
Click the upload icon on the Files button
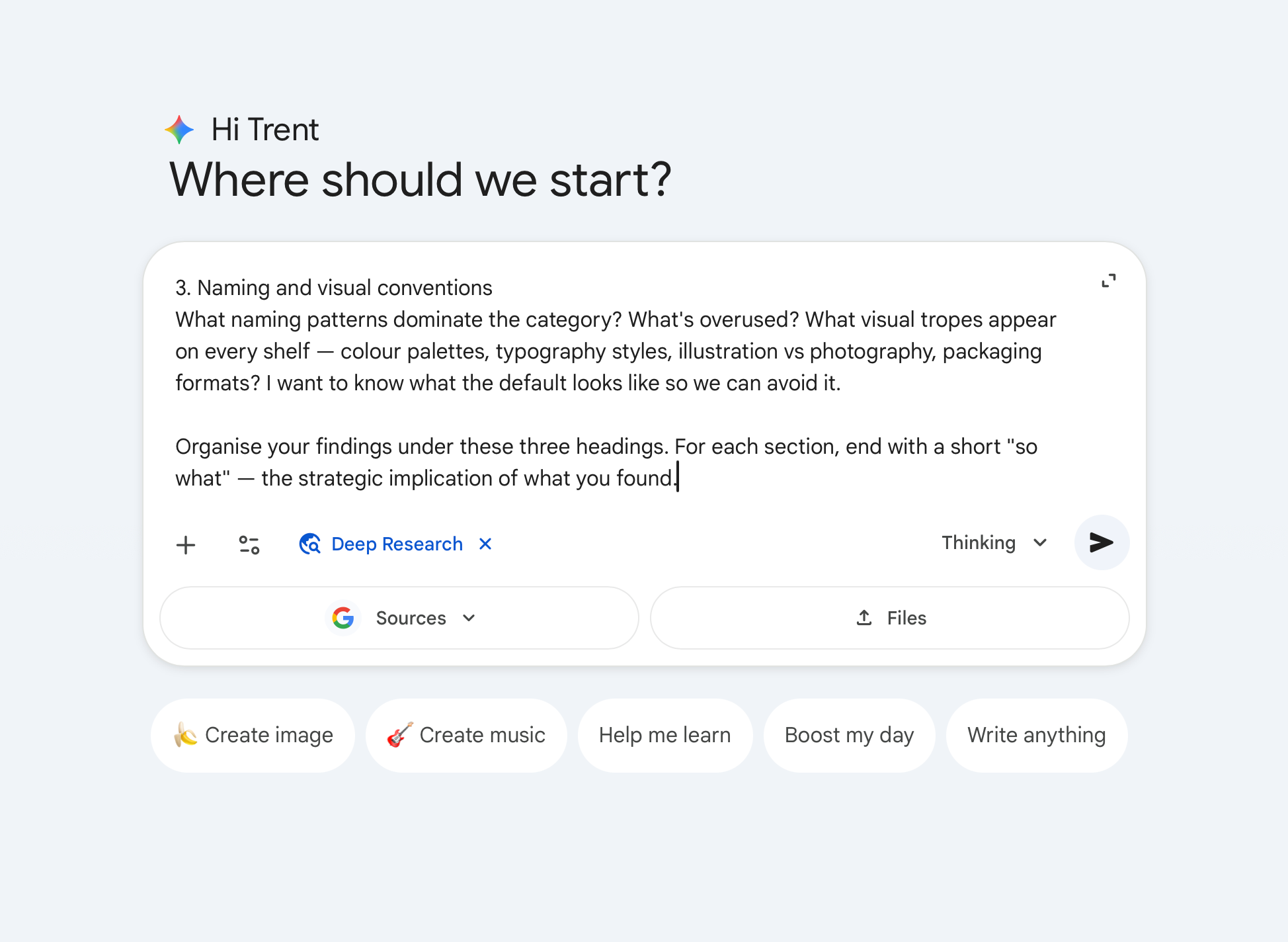[863, 617]
